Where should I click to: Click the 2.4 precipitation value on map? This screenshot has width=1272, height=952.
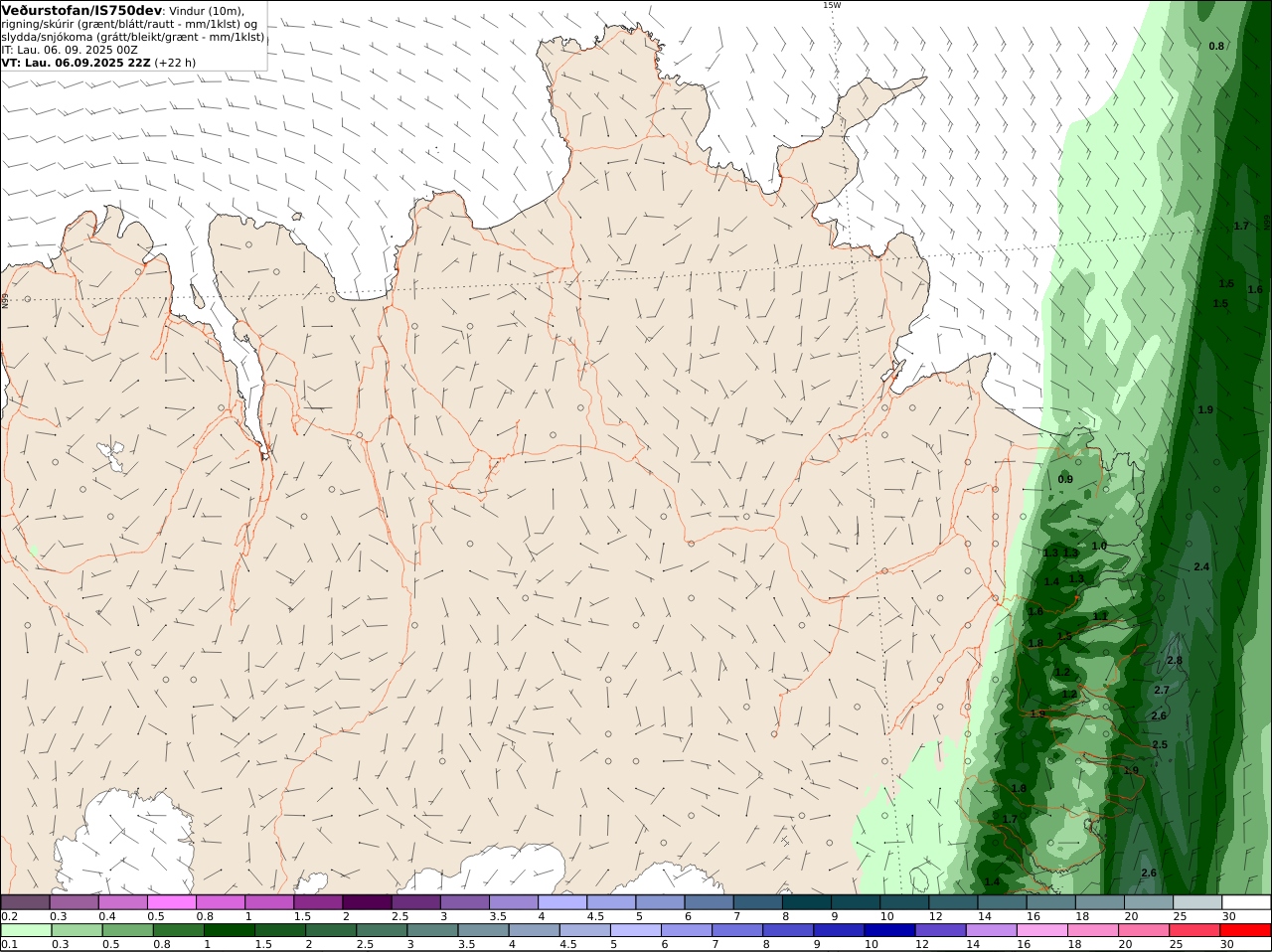pyautogui.click(x=1201, y=566)
